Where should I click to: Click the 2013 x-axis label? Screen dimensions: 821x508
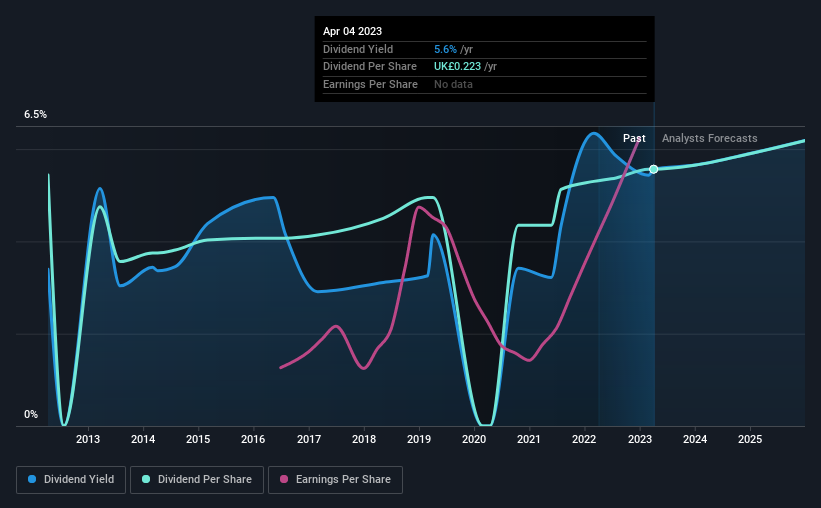88,439
